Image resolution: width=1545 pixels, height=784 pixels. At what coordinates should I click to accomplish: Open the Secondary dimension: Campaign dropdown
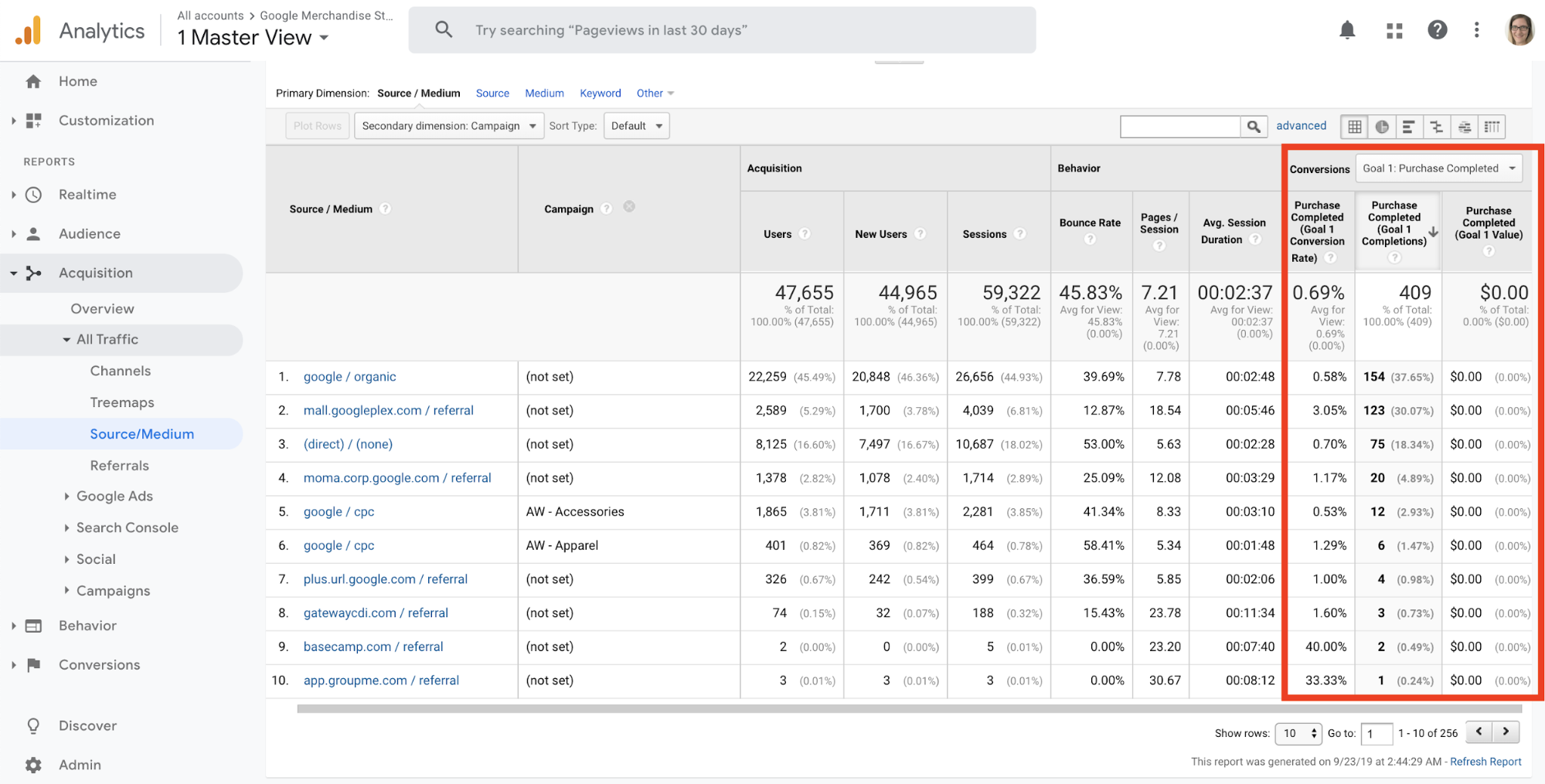tap(448, 126)
